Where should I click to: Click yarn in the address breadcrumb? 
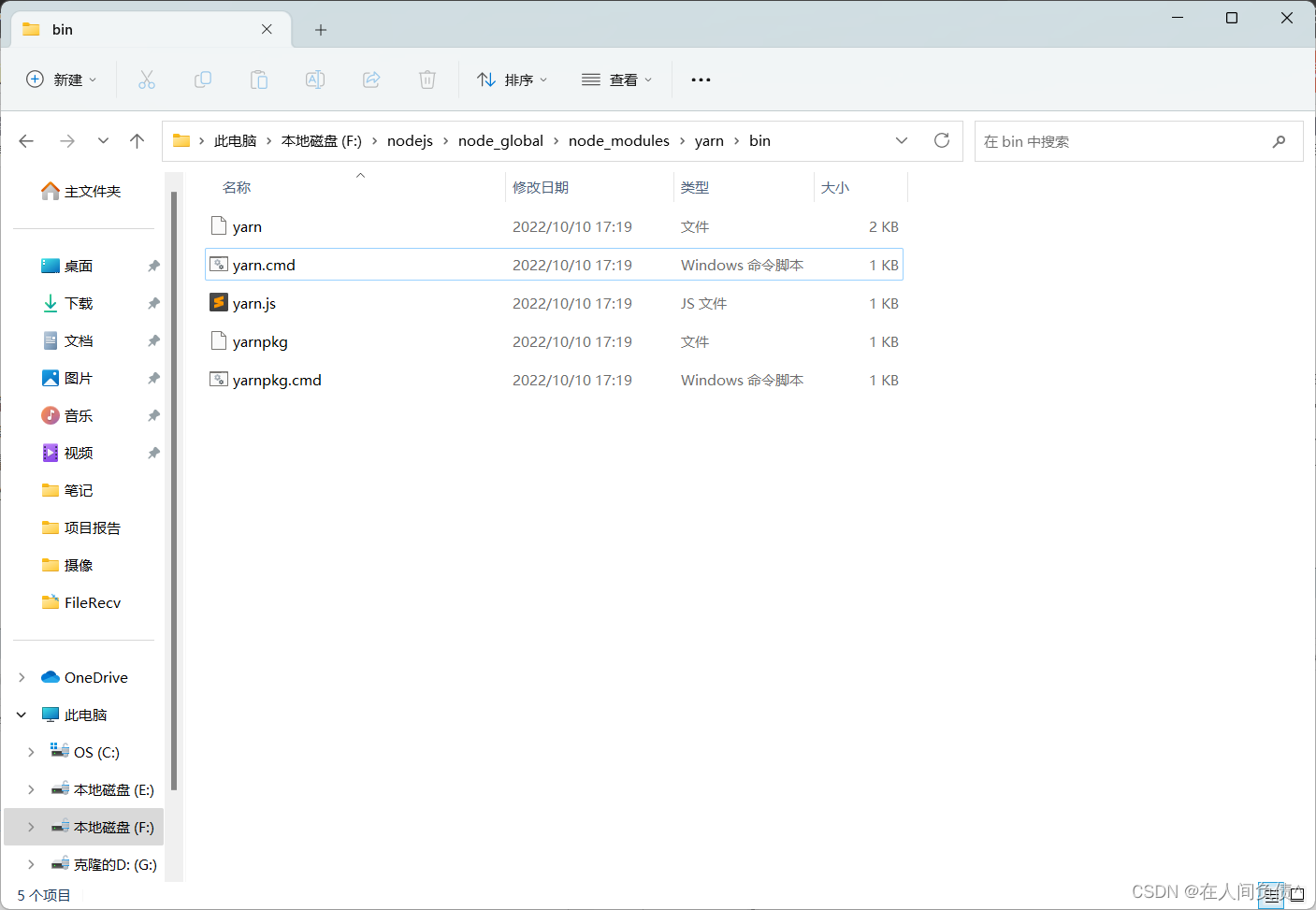point(709,140)
